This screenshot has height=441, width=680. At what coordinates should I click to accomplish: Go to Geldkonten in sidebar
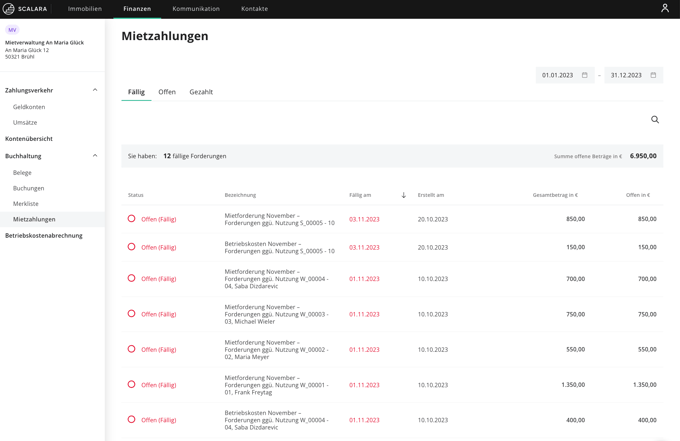(29, 107)
